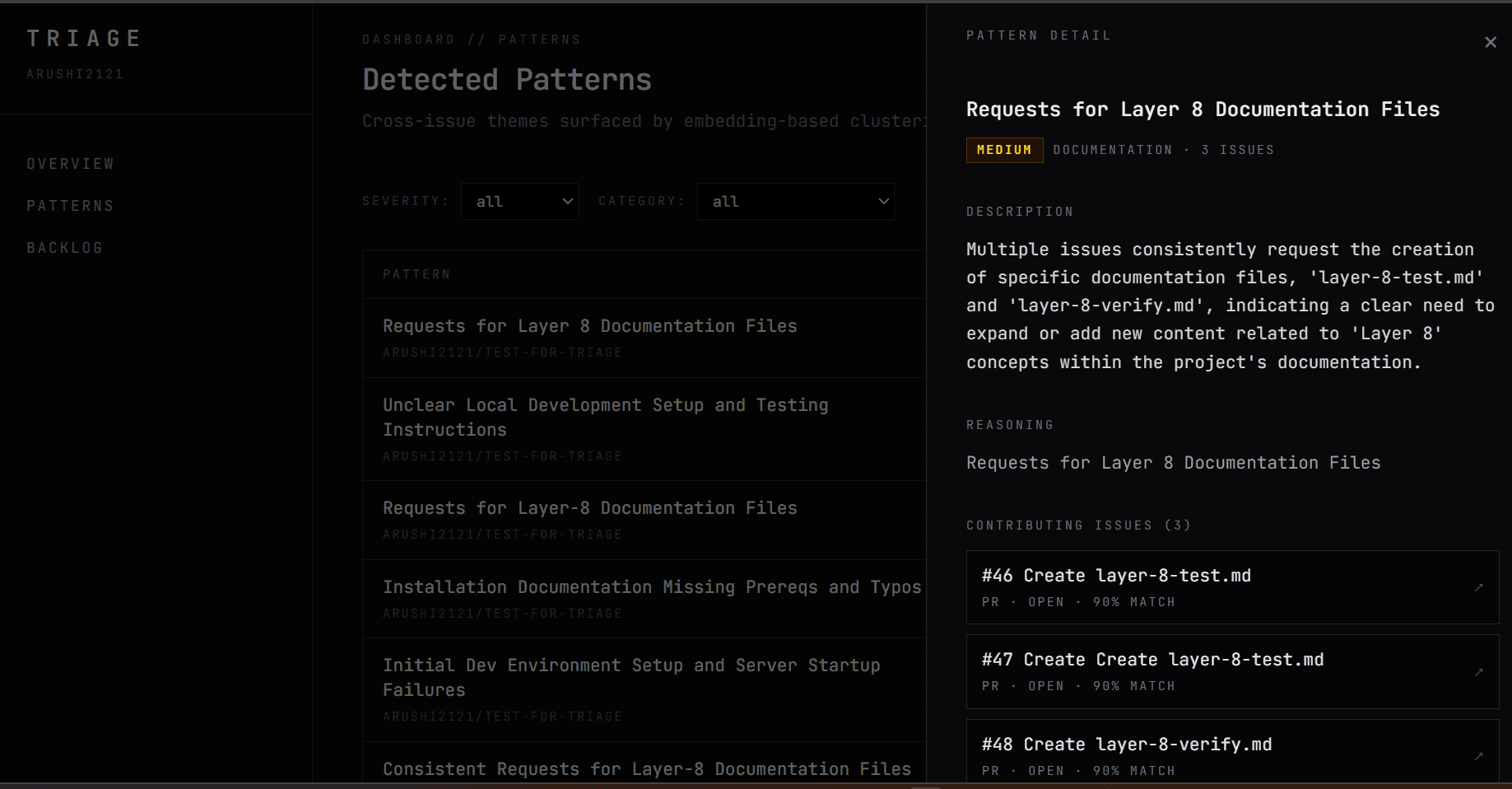This screenshot has height=789, width=1512.
Task: Click Detected Patterns page heading
Action: coord(507,80)
